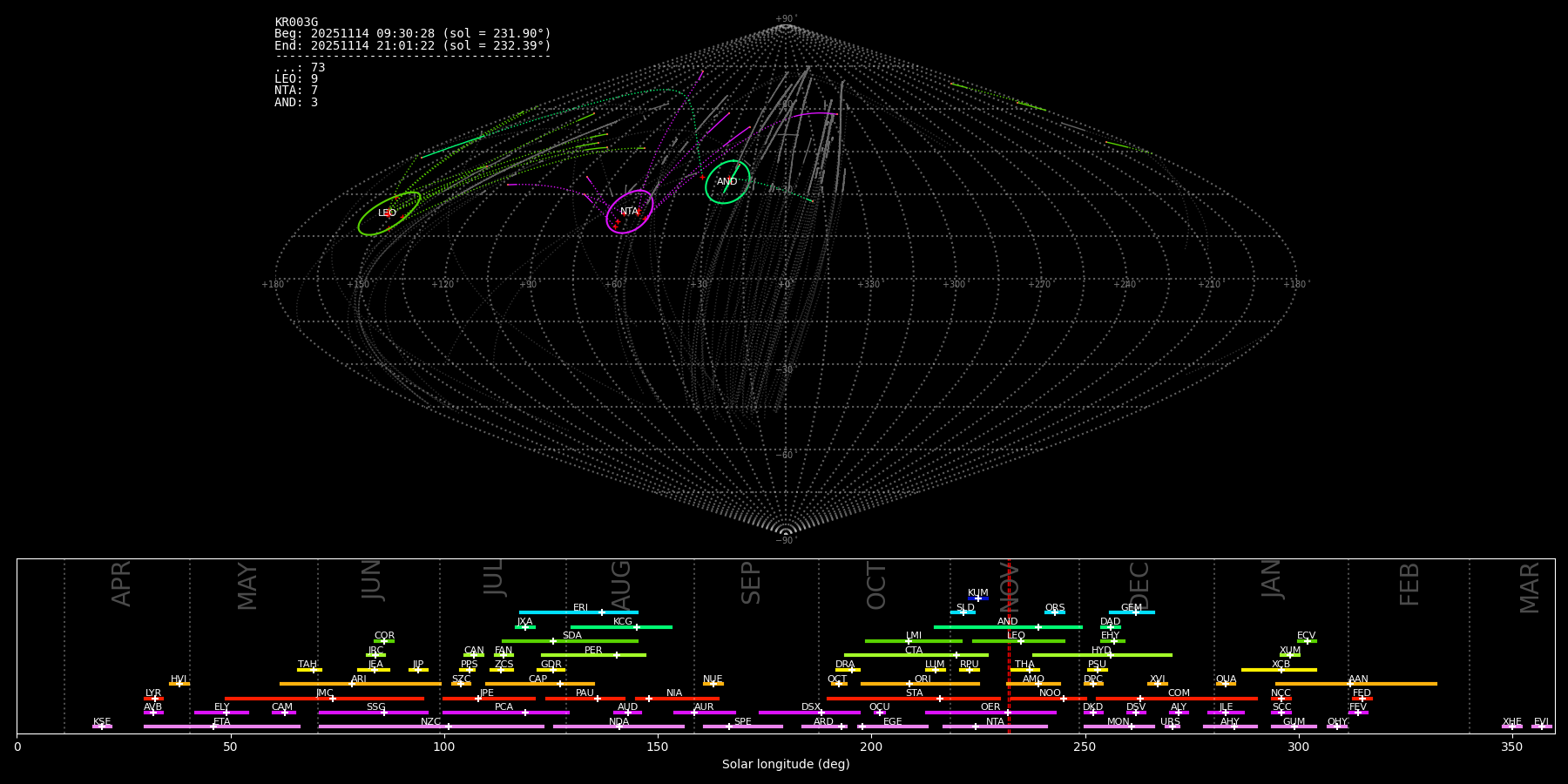The width and height of the screenshot is (1568, 784).
Task: Click the XHE shower label in timeline
Action: pyautogui.click(x=1511, y=722)
